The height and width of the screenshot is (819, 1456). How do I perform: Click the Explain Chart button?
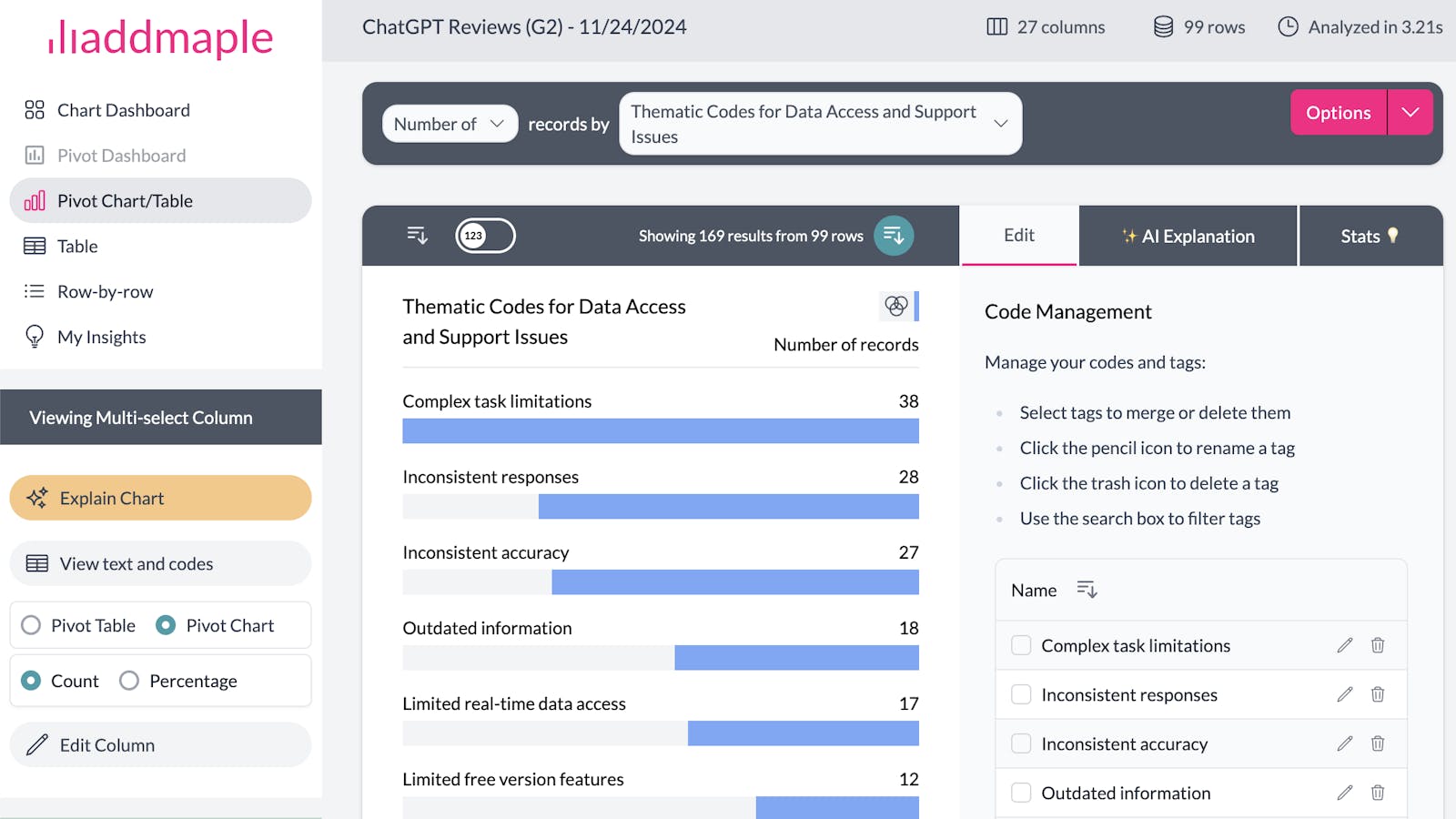[160, 498]
